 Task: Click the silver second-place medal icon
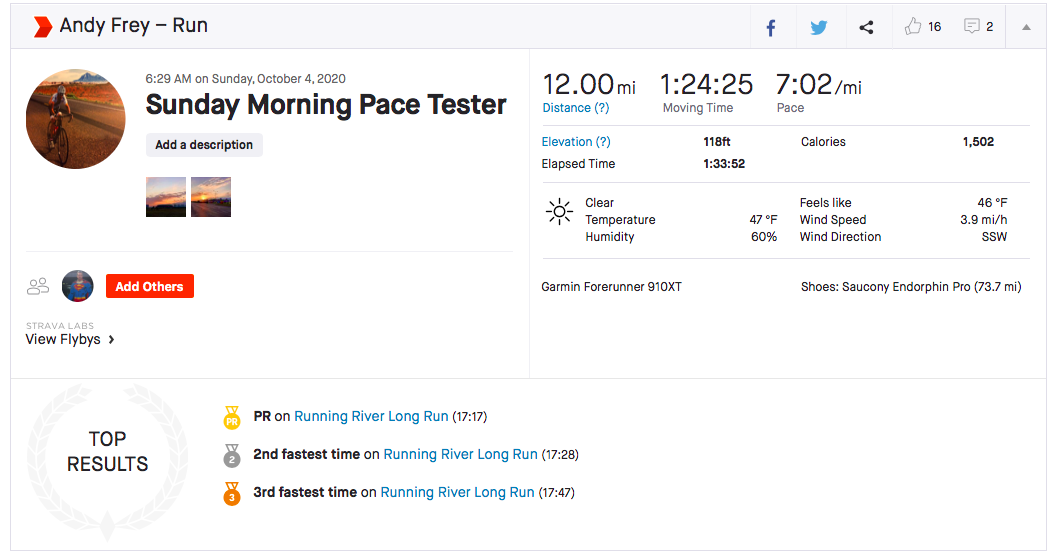[x=232, y=455]
